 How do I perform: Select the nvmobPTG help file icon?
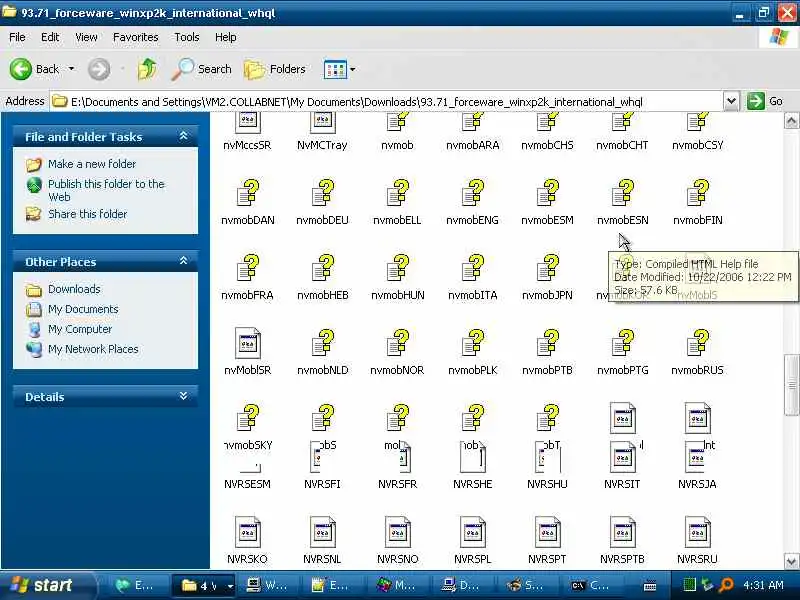coord(622,343)
